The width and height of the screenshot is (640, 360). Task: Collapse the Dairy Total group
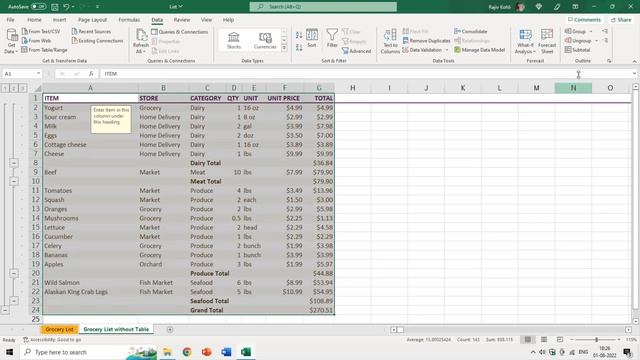(x=14, y=163)
